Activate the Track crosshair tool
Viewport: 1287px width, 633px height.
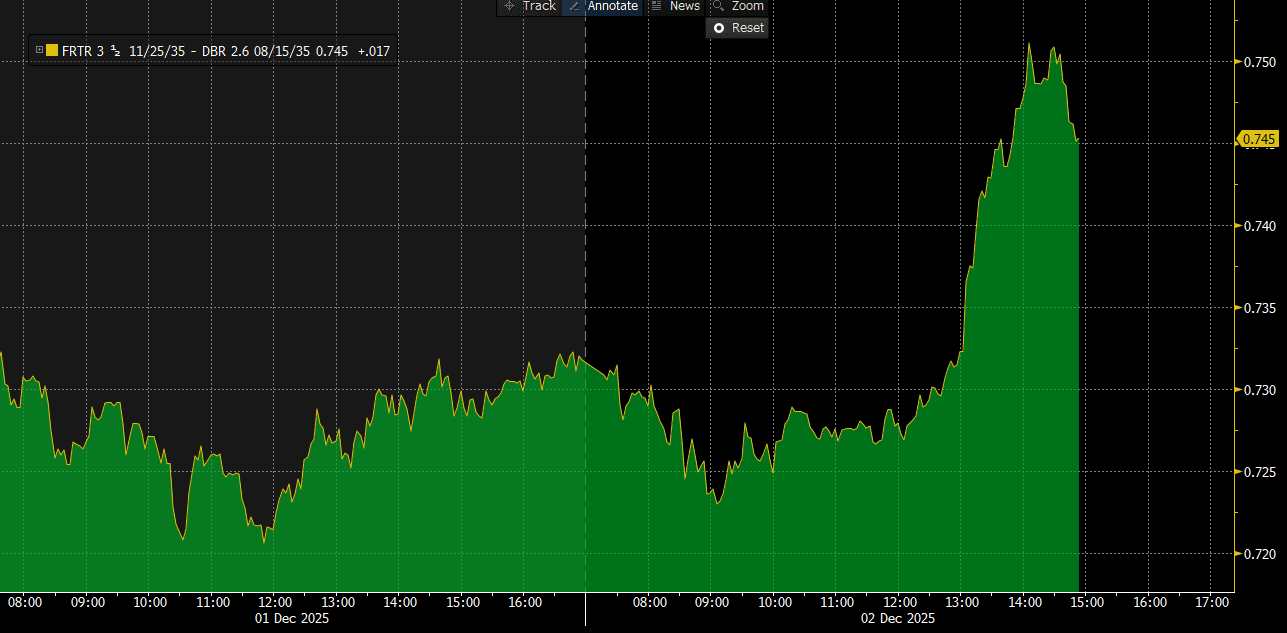(530, 6)
